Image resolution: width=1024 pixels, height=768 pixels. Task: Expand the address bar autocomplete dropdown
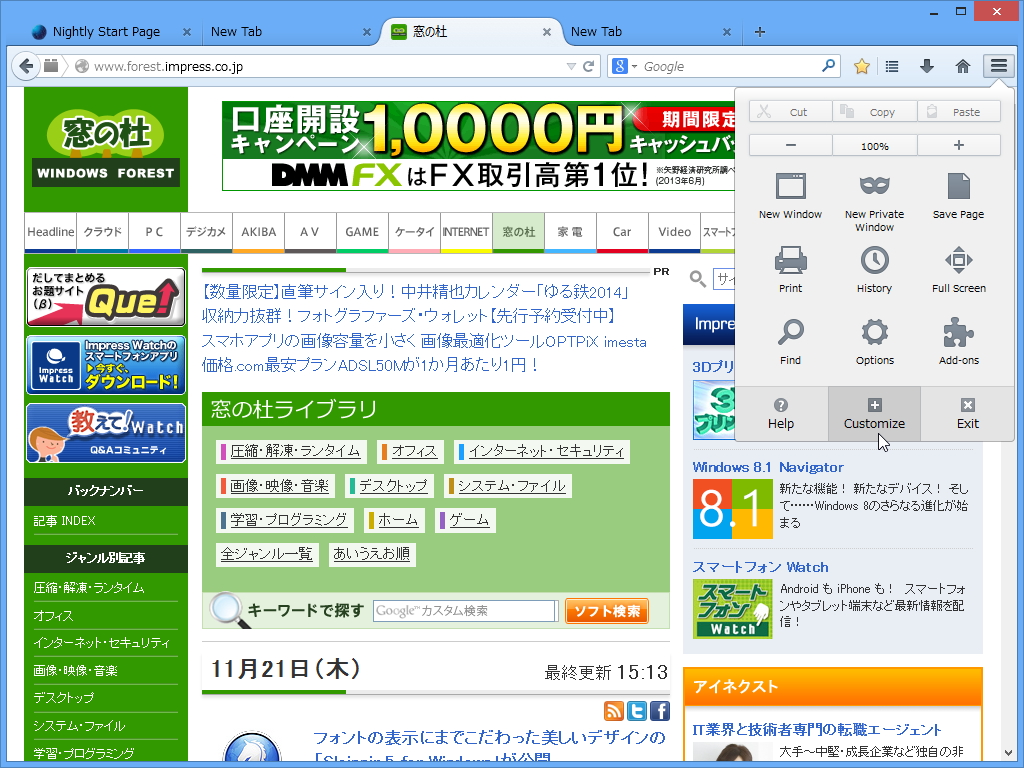point(573,66)
